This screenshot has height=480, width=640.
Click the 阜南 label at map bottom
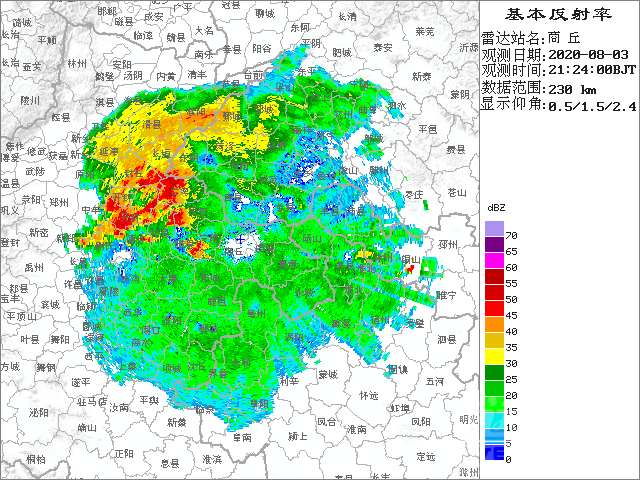coord(241,436)
